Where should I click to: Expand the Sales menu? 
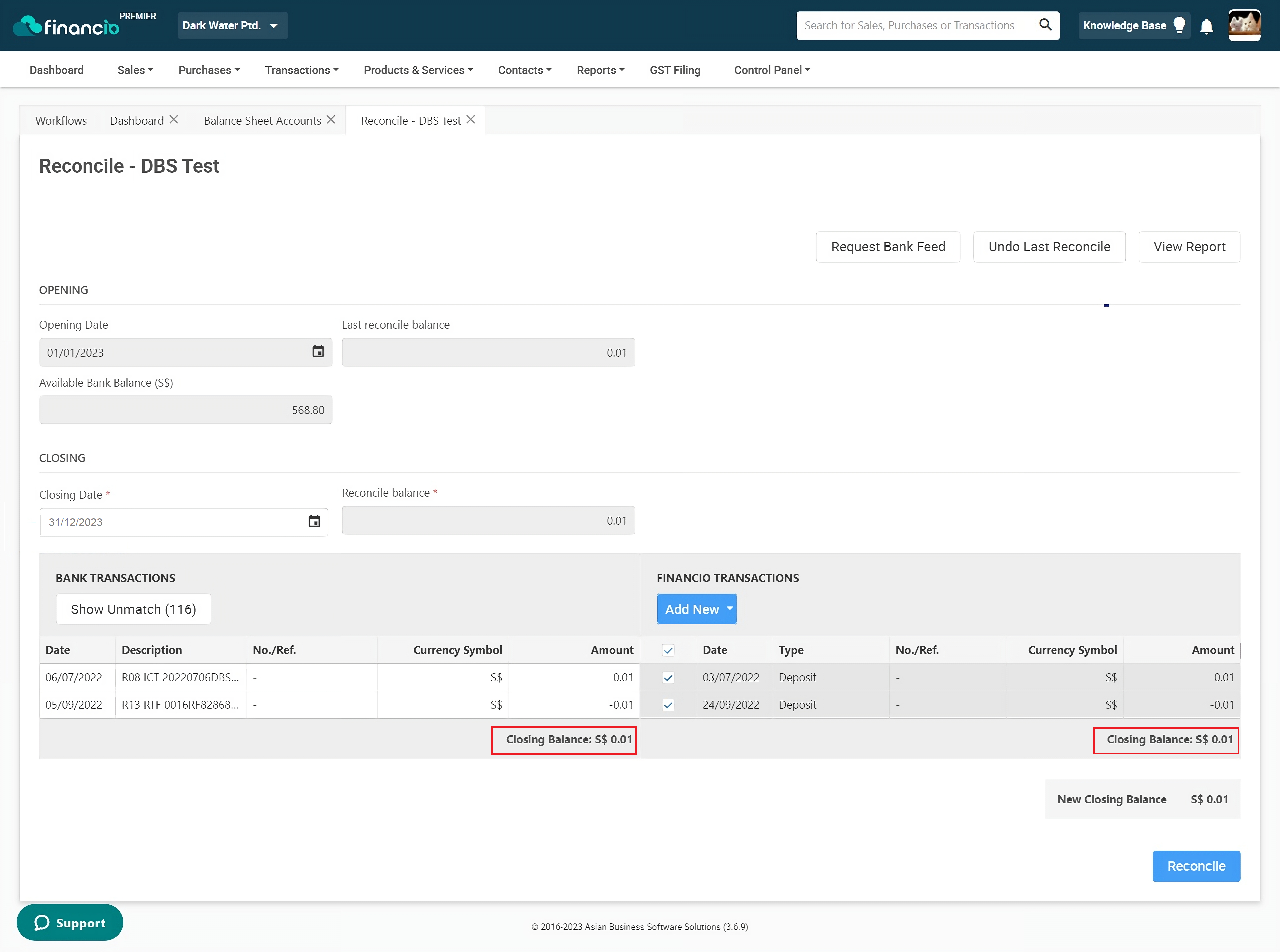click(x=135, y=70)
